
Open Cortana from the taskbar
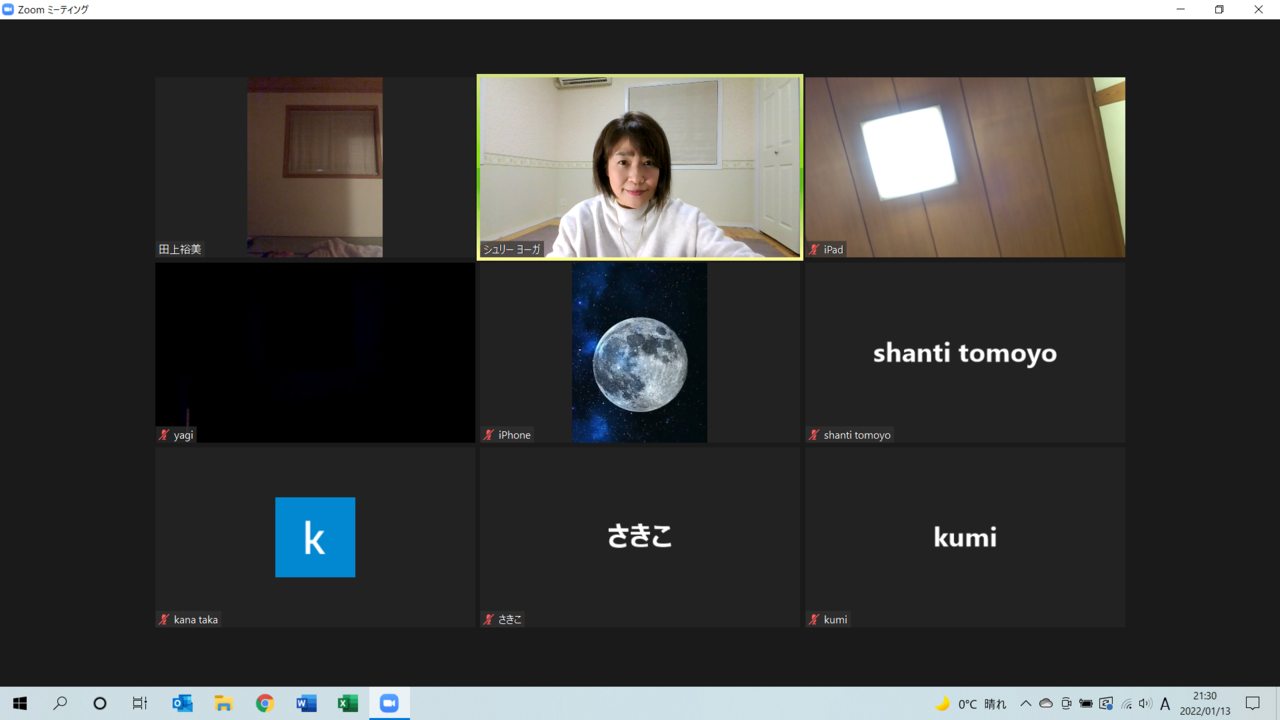pos(100,704)
